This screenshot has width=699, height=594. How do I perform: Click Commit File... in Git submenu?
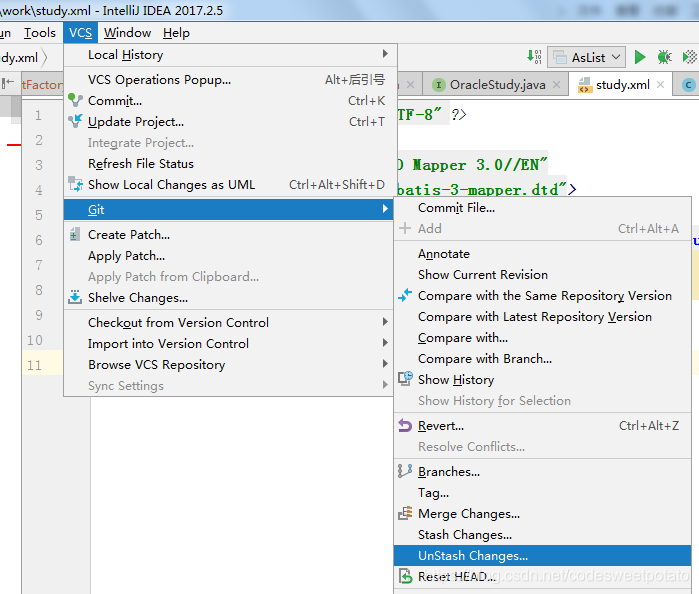point(543,207)
